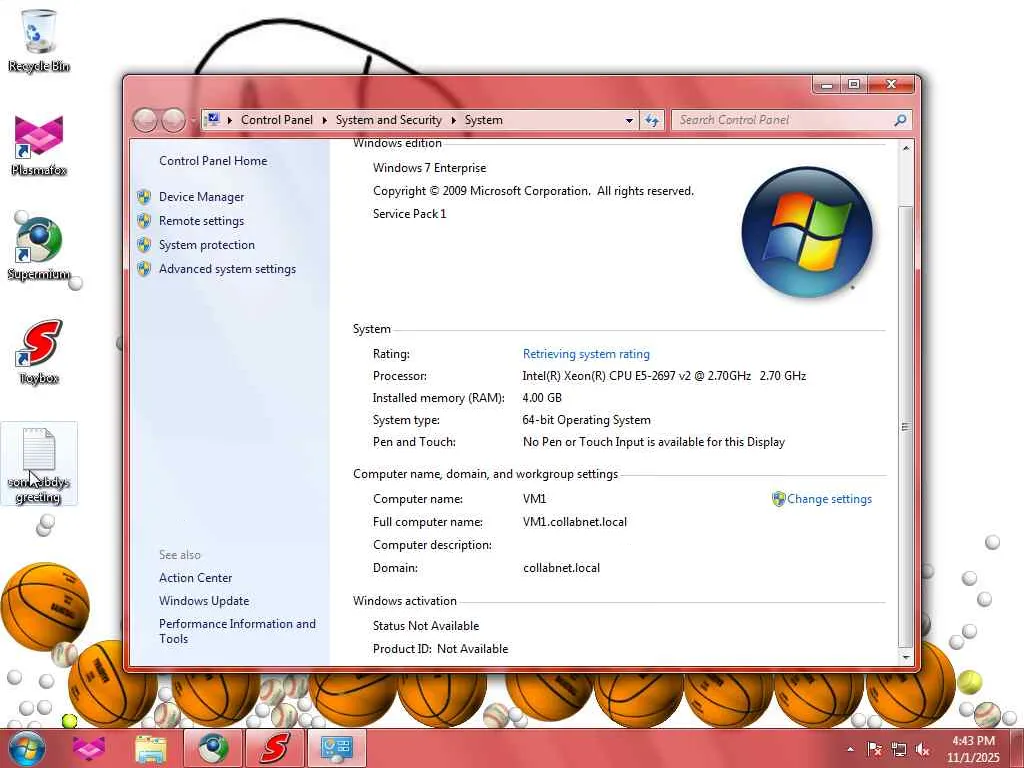Image resolution: width=1024 pixels, height=768 pixels.
Task: Click the Intel(R) Xeon(R) processor text
Action: pyautogui.click(x=664, y=376)
